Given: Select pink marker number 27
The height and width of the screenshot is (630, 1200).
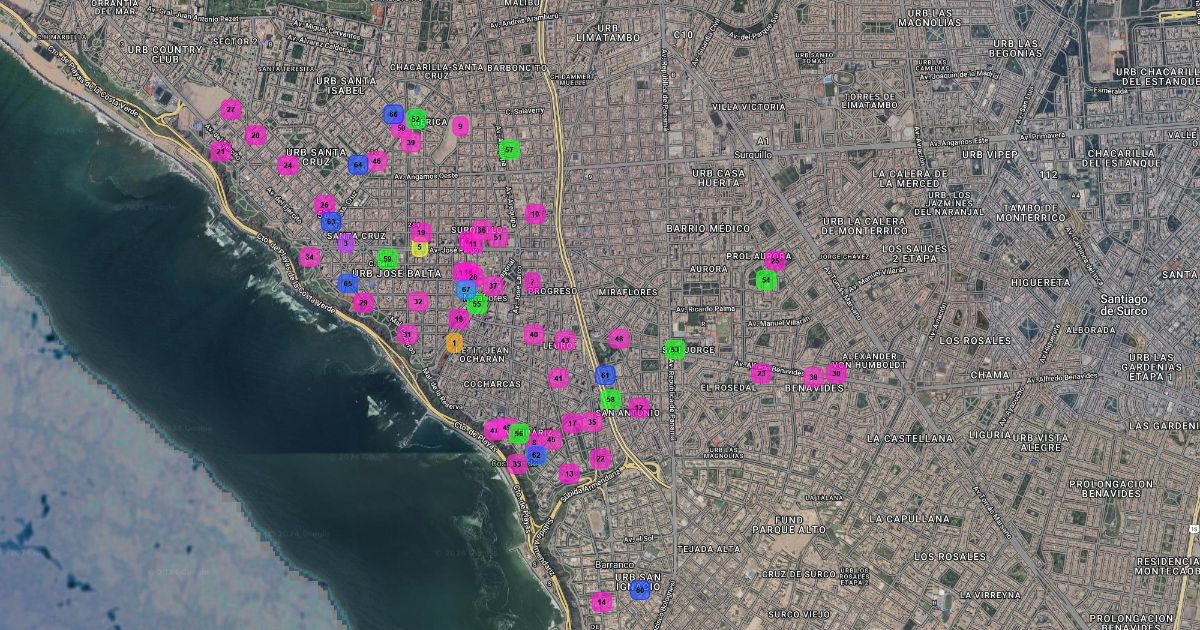Looking at the screenshot, I should pos(231,109).
